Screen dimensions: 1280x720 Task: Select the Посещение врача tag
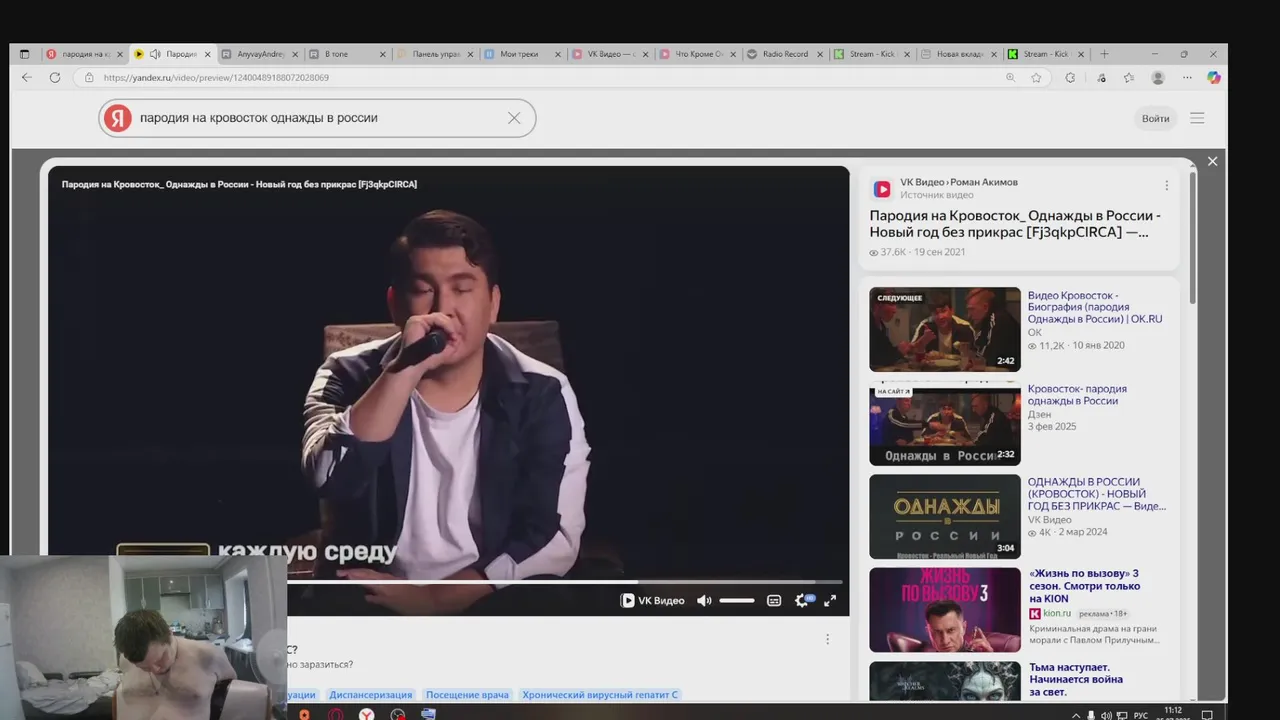click(467, 695)
